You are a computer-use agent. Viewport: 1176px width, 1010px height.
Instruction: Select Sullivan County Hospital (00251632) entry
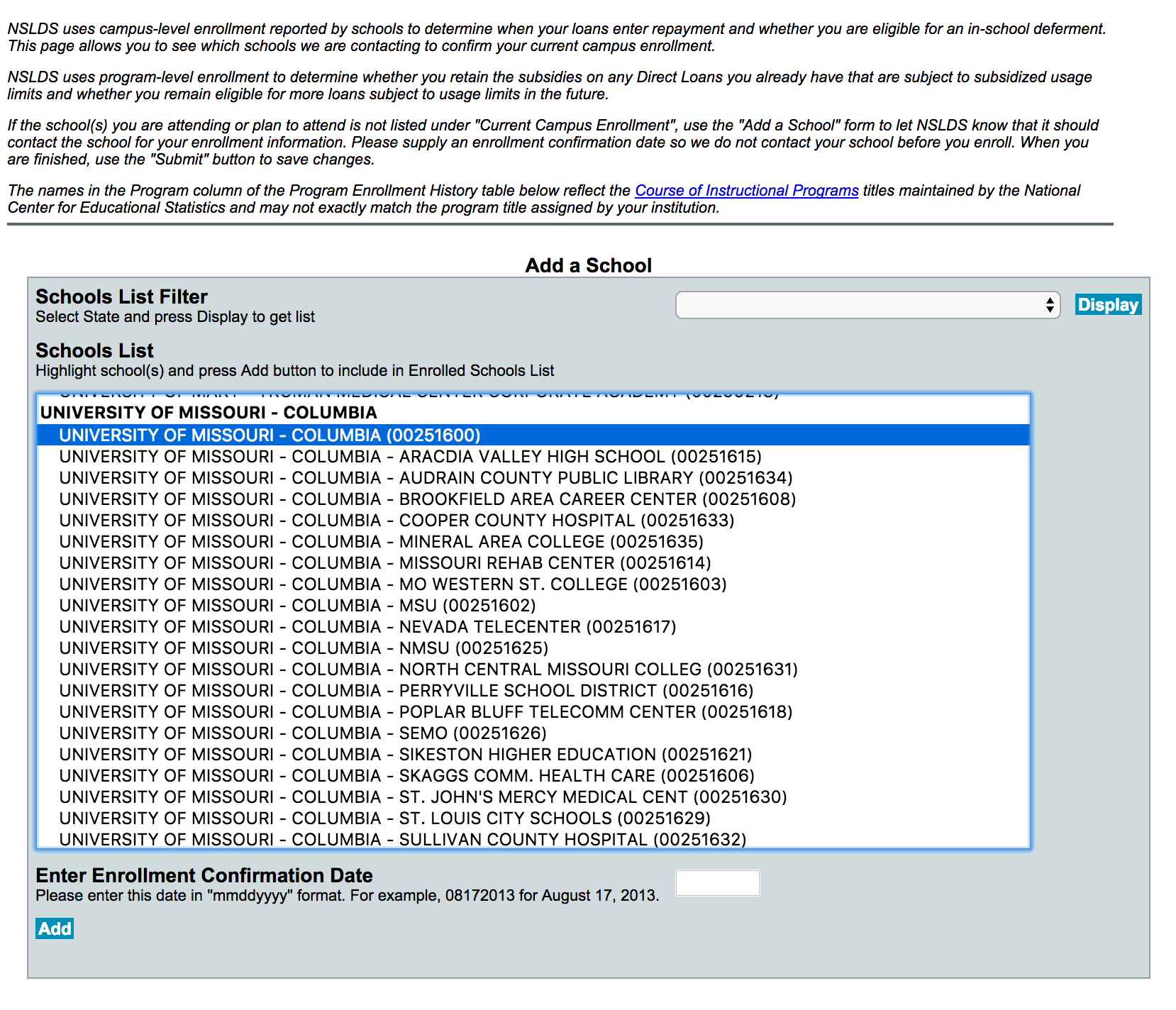tap(533, 838)
